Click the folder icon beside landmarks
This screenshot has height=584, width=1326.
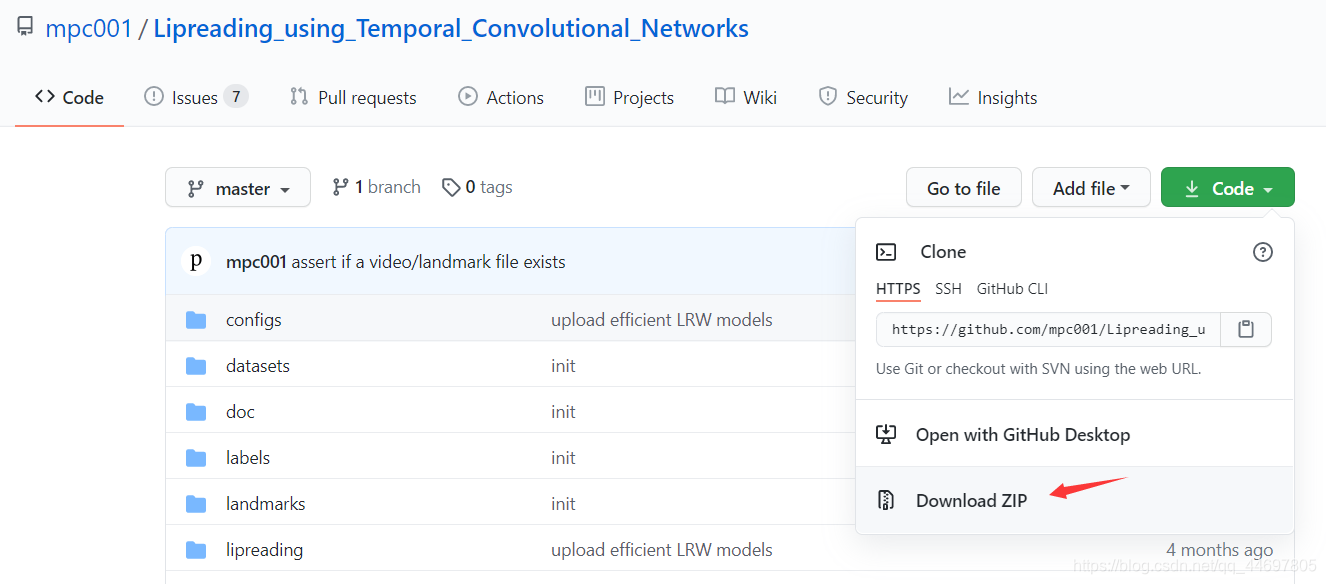196,504
